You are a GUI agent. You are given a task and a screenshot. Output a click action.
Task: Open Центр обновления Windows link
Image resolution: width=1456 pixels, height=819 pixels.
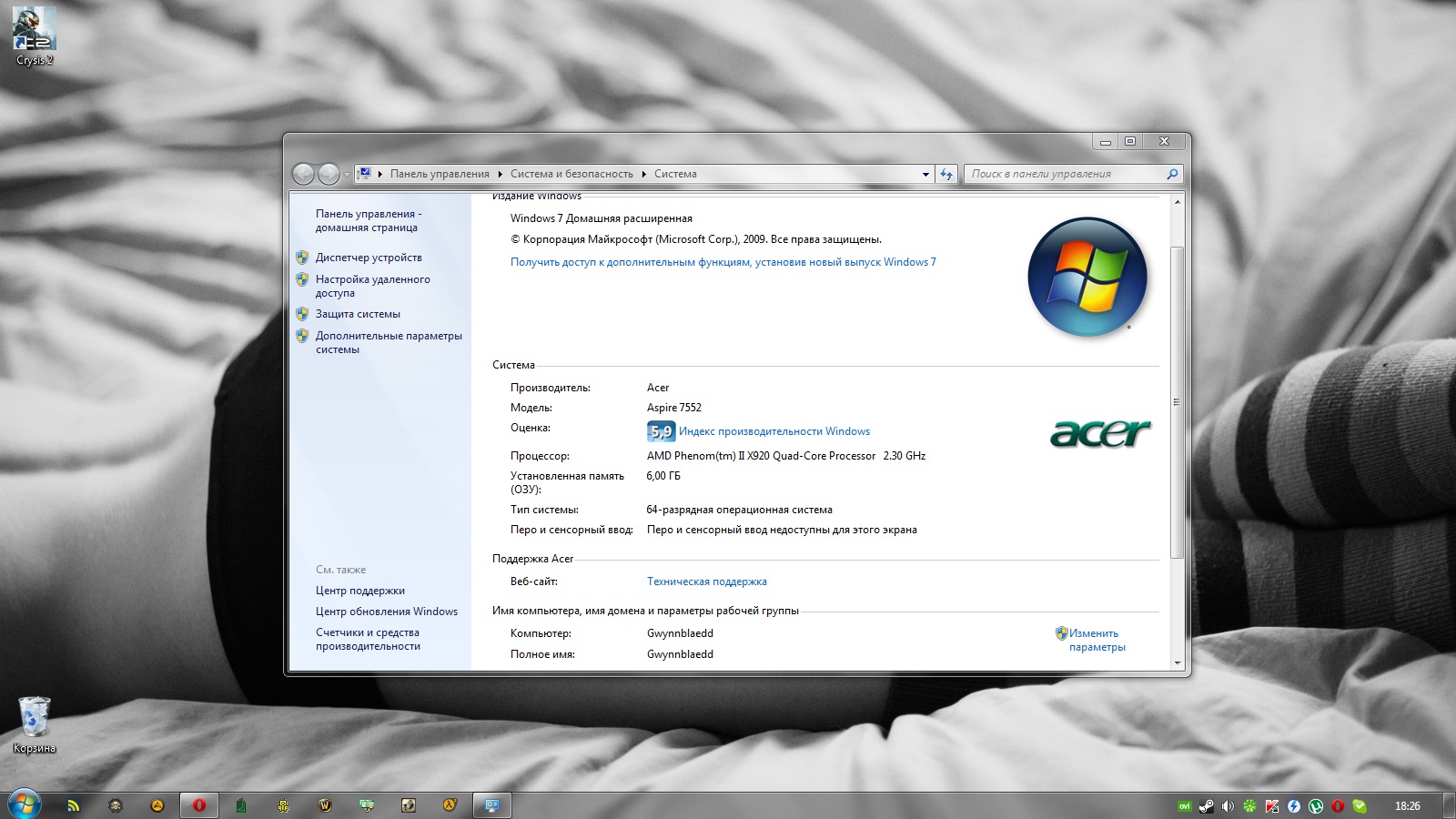pos(387,612)
